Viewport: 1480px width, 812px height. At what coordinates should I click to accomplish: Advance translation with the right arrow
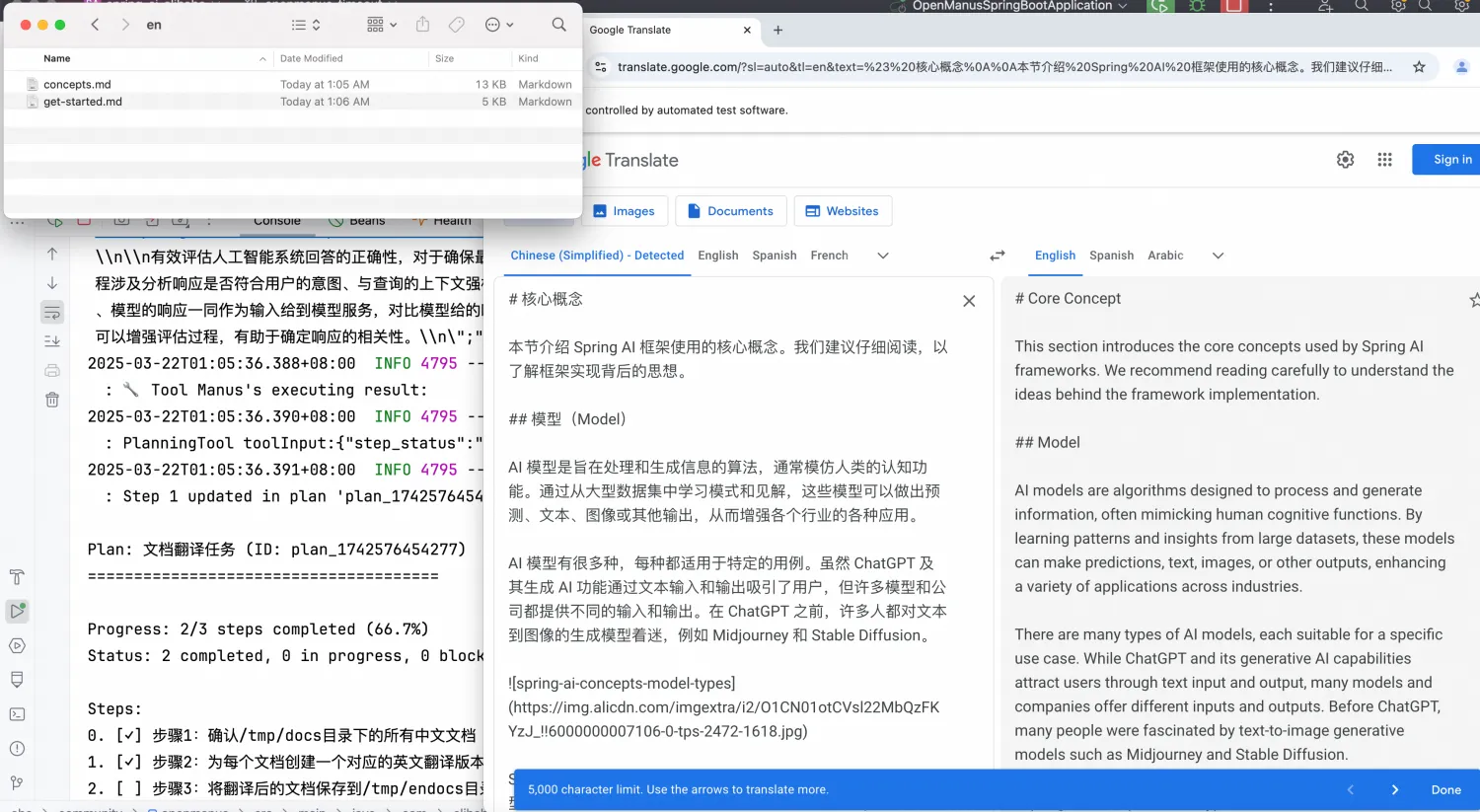(1394, 789)
